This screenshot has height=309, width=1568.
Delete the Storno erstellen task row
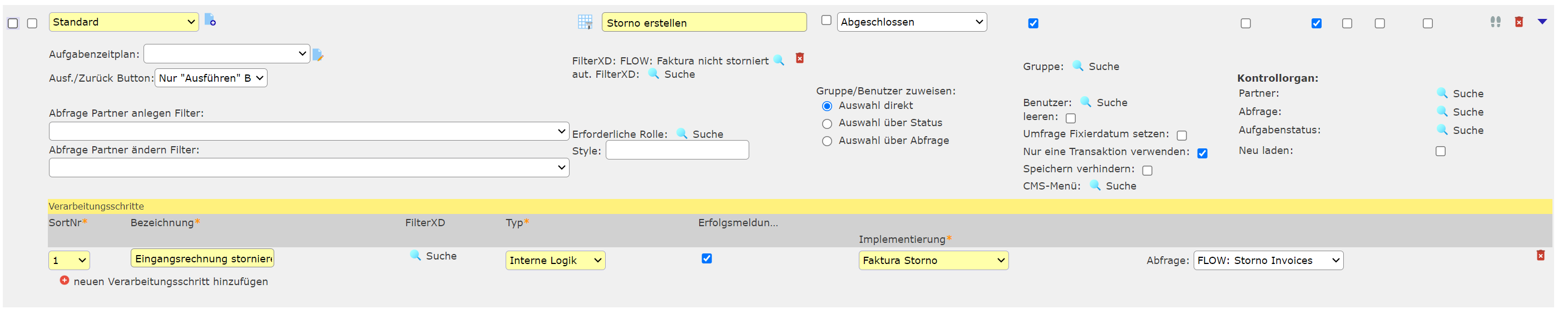pos(1518,22)
